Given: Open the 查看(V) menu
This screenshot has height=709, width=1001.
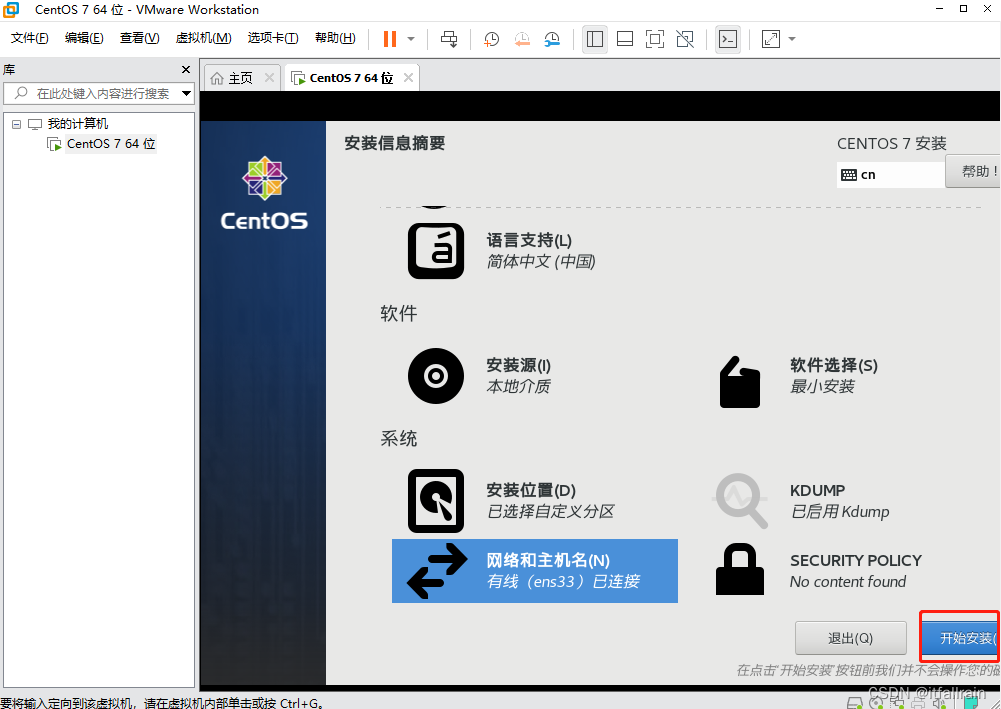Looking at the screenshot, I should [140, 38].
